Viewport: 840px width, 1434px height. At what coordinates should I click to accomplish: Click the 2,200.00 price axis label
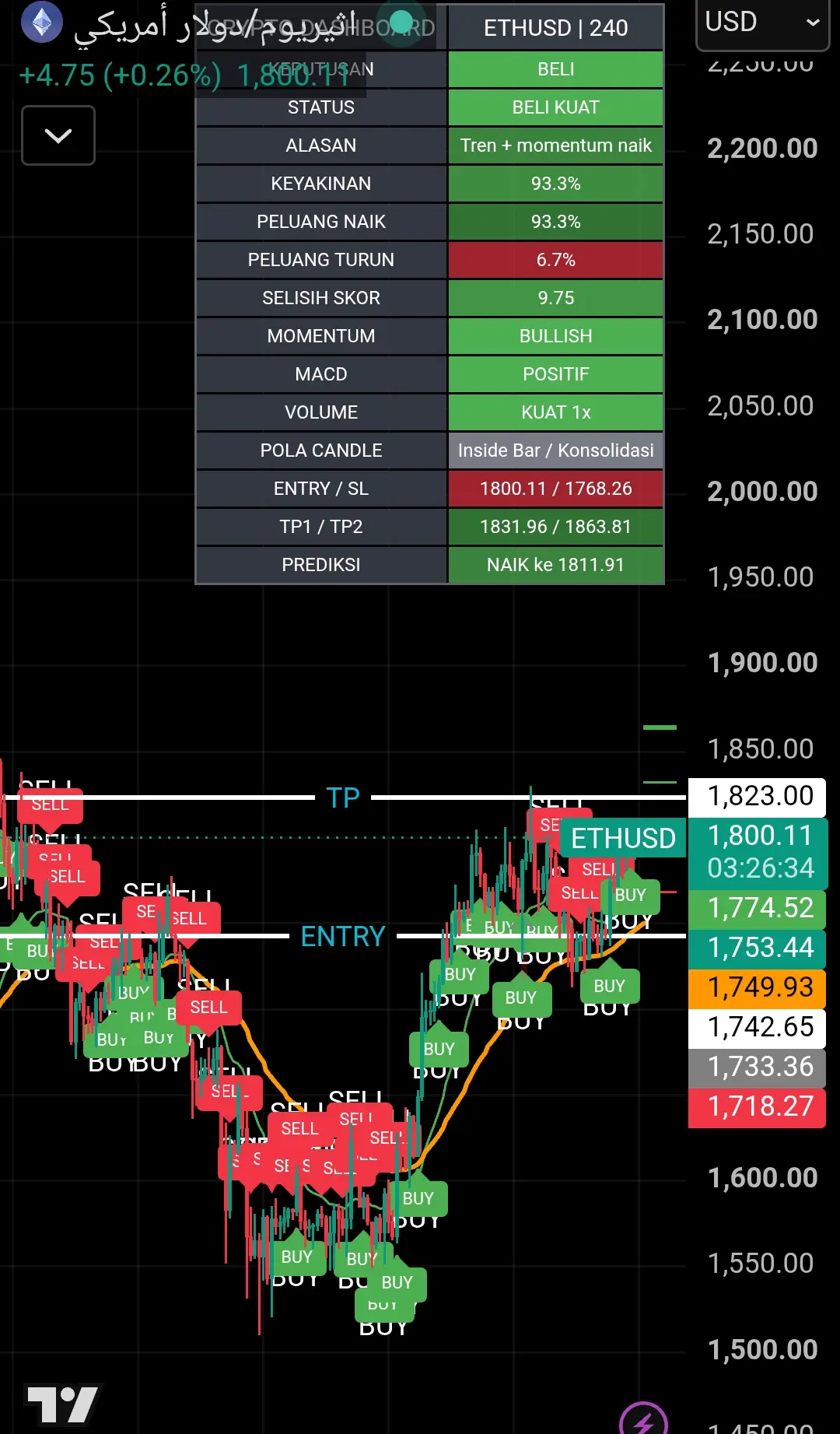pyautogui.click(x=762, y=148)
